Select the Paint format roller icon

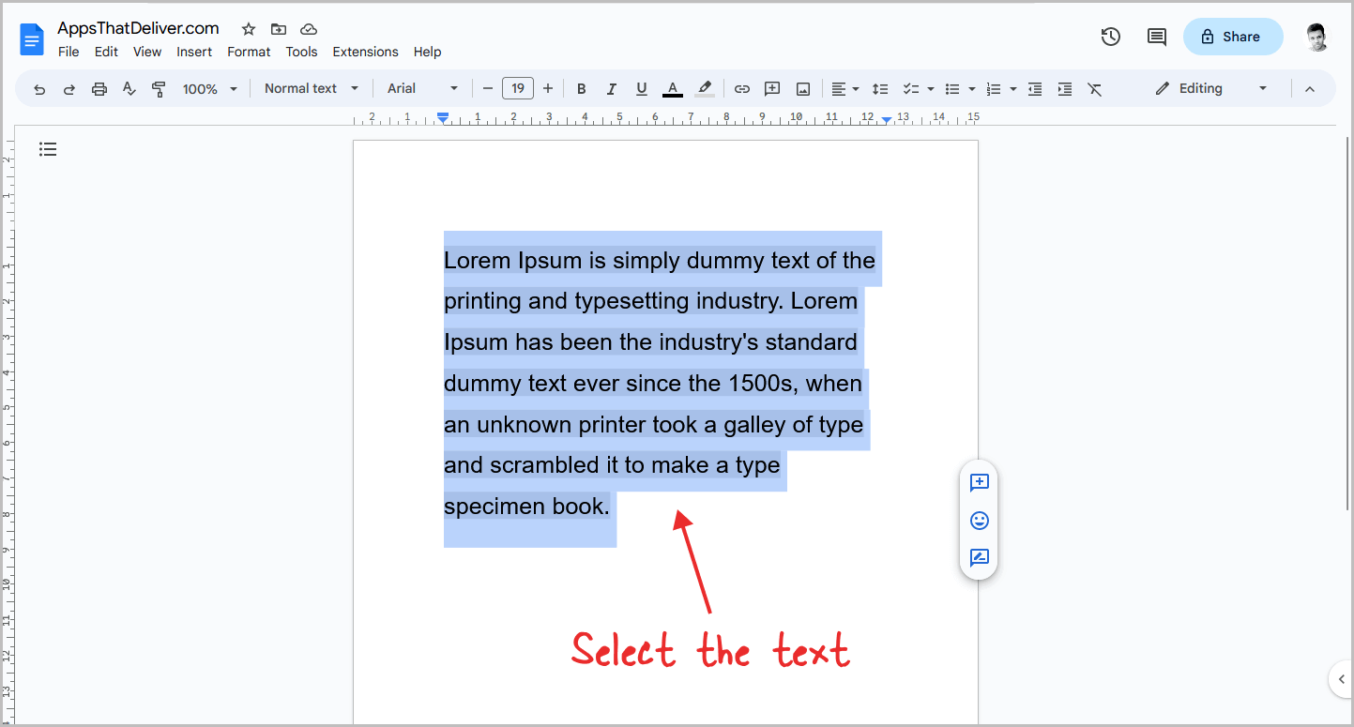(158, 89)
